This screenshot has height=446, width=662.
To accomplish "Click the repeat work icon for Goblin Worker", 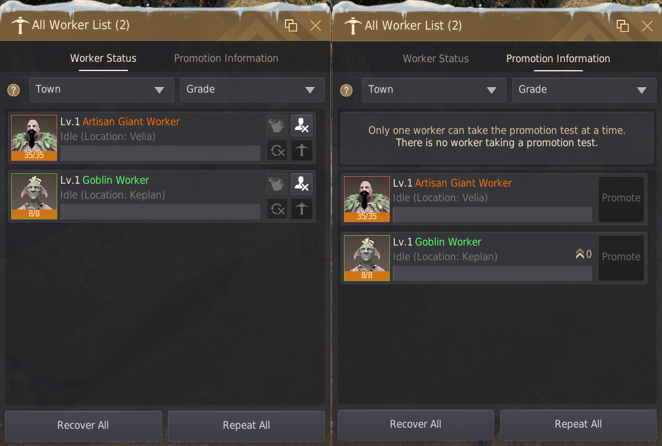I will (277, 209).
